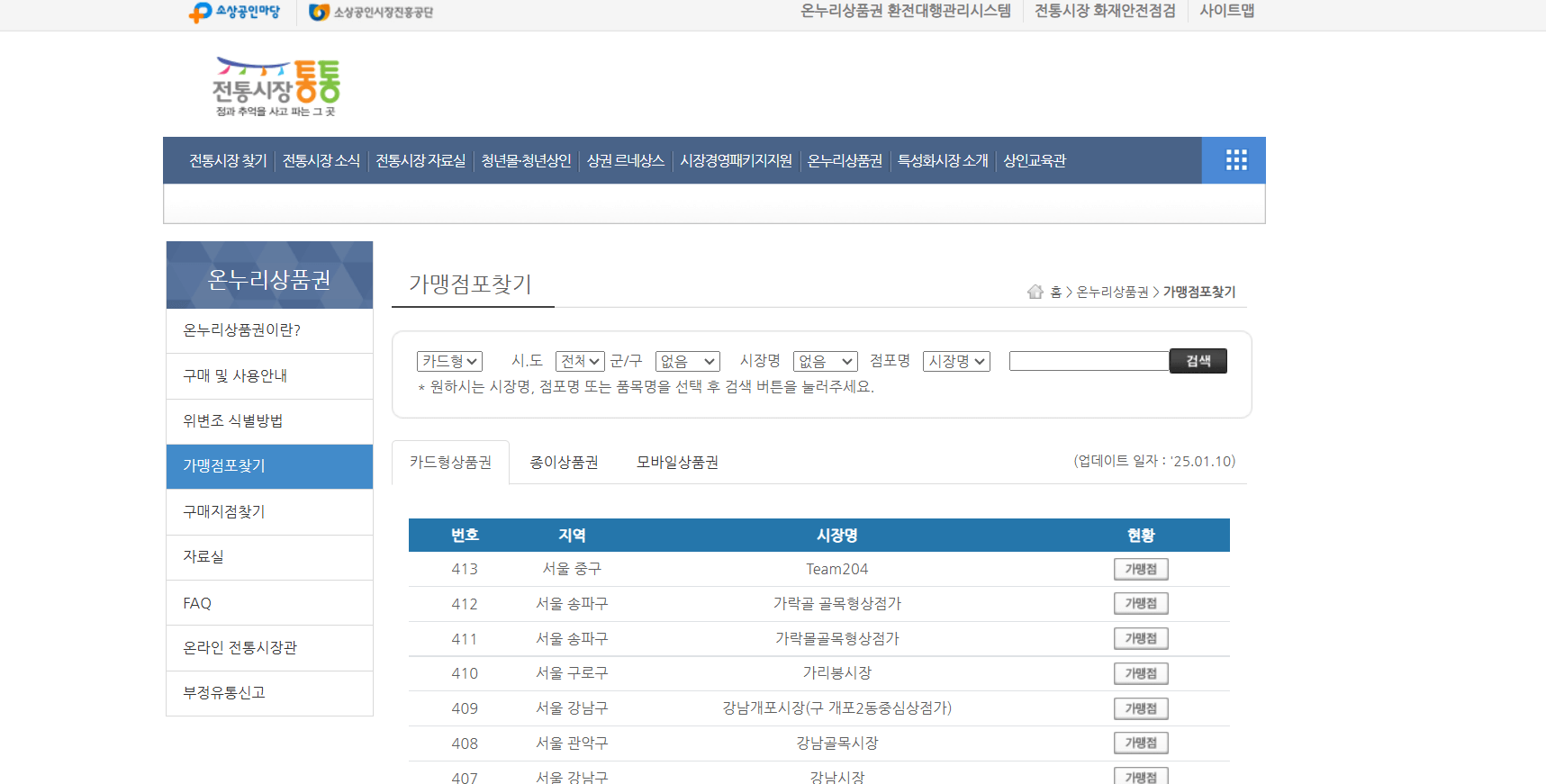
Task: Open the 소상공인마당 logo link
Action: click(235, 12)
